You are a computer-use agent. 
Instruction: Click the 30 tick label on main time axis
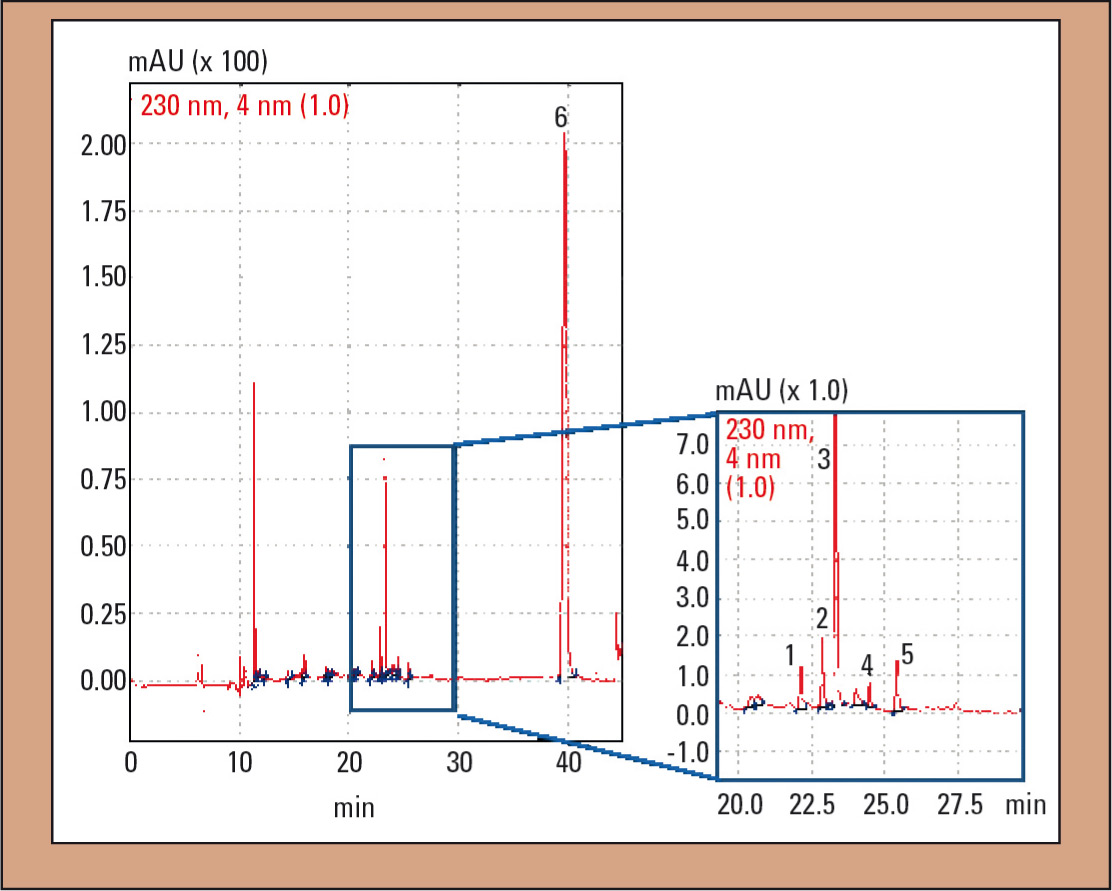pos(459,763)
